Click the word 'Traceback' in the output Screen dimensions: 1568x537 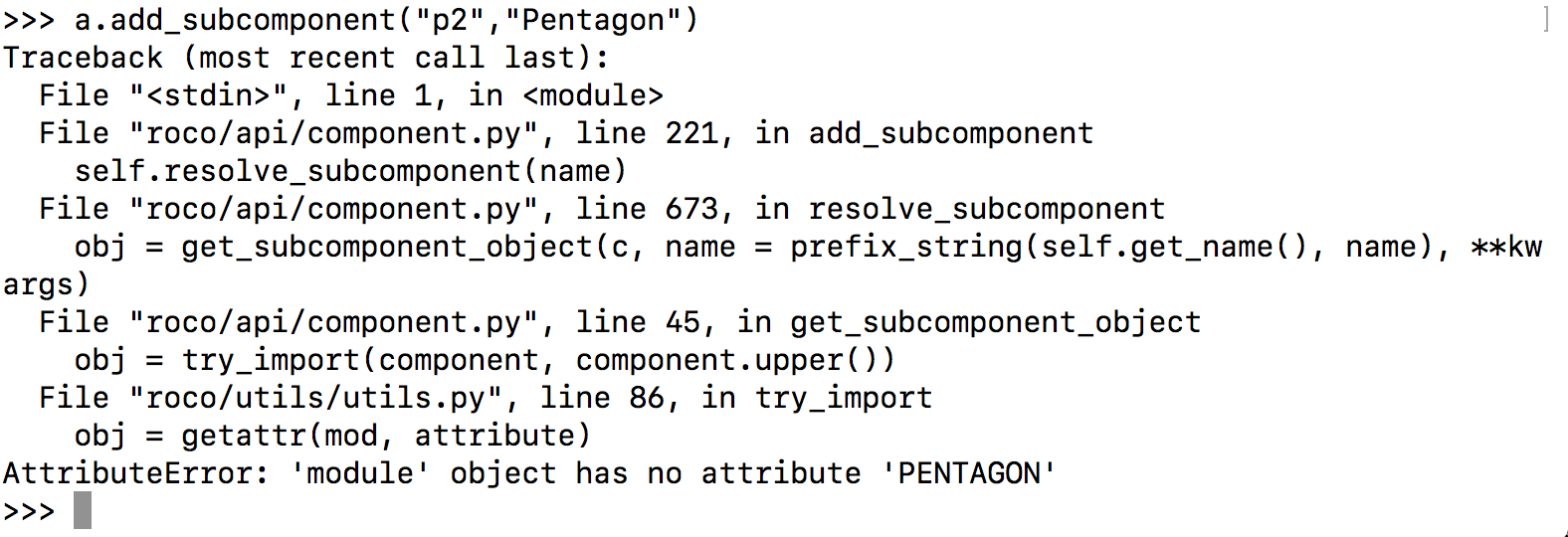(x=83, y=58)
